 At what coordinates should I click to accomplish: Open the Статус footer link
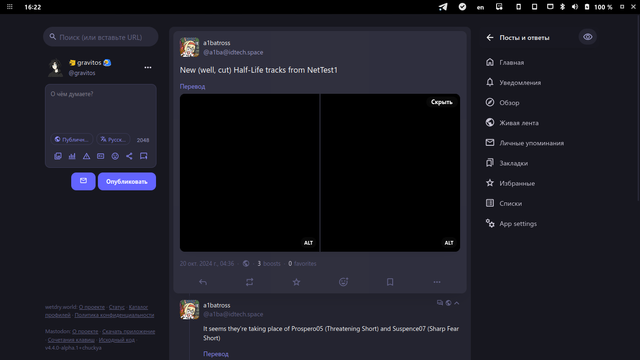[117, 307]
